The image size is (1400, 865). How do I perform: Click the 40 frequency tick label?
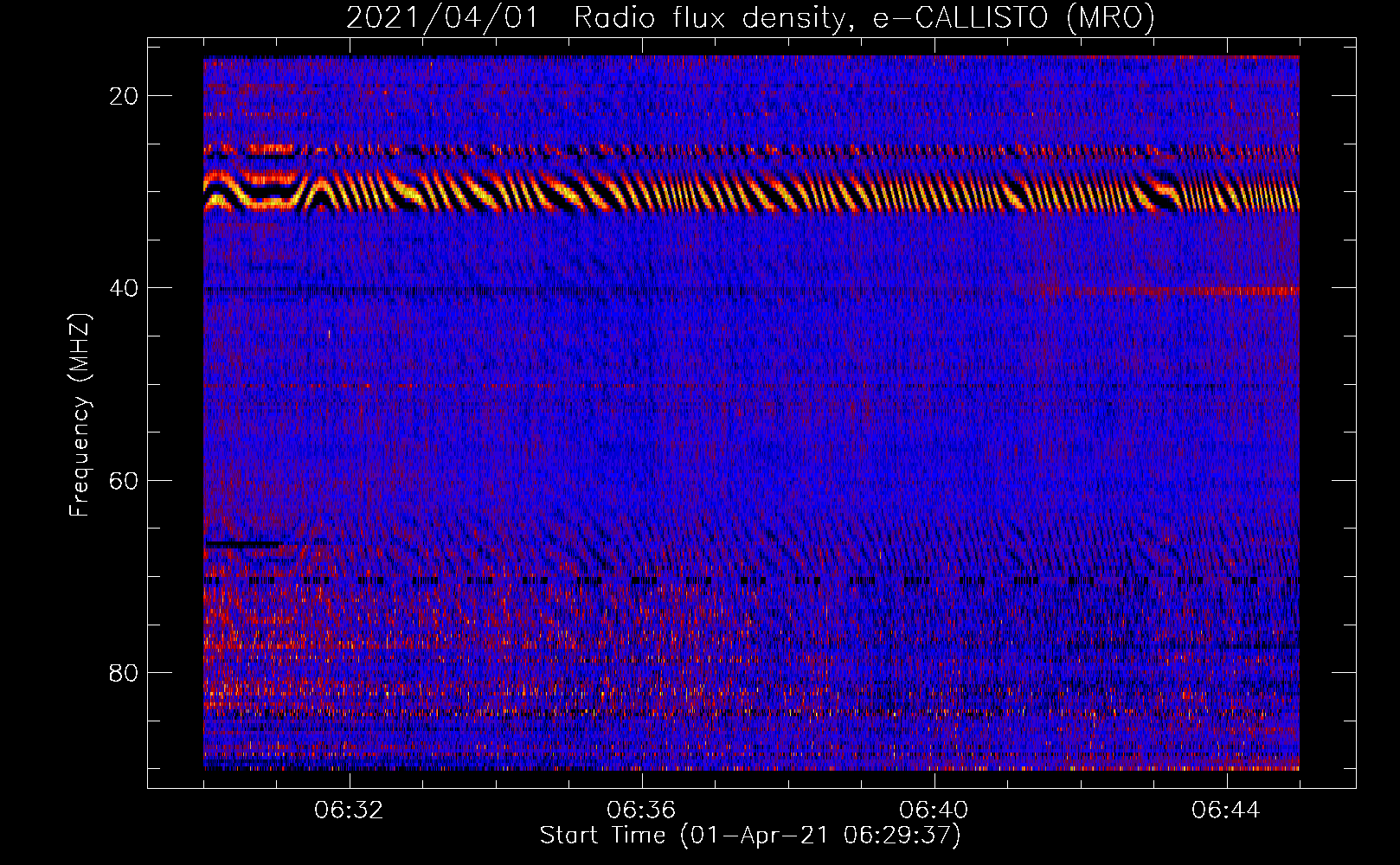tap(124, 288)
